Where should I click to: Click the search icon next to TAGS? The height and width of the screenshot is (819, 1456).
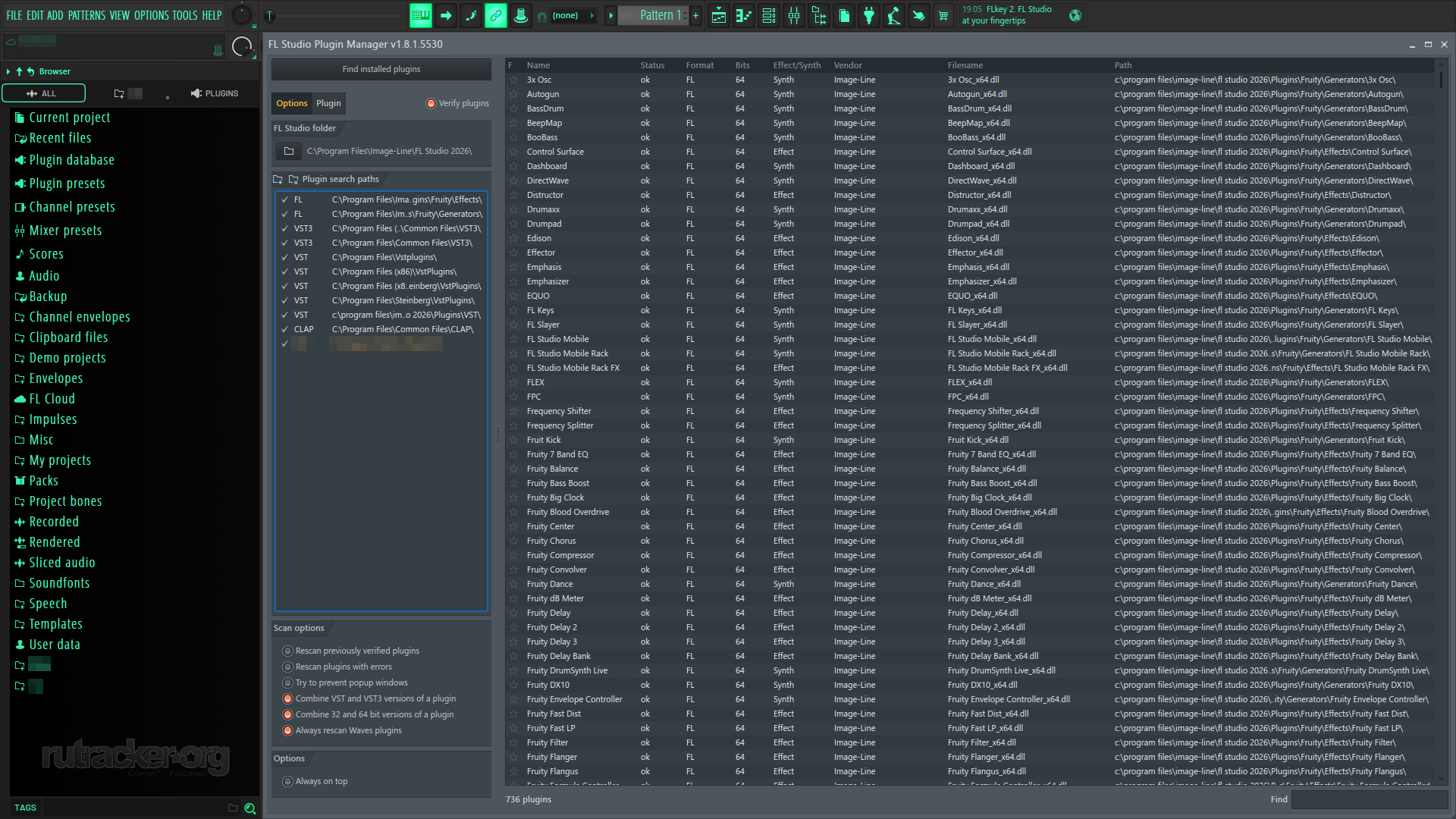click(x=249, y=808)
